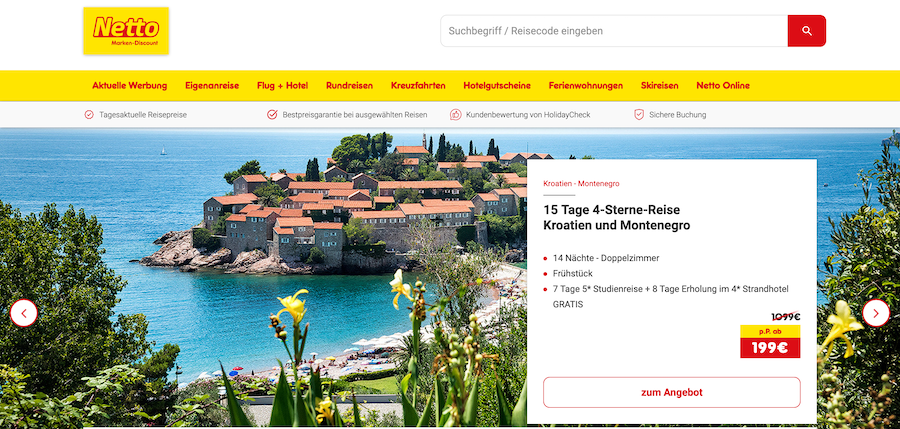Viewport: 900px width, 429px height.
Task: Click thumbs-up icon for HolidayCheck rating
Action: click(456, 115)
